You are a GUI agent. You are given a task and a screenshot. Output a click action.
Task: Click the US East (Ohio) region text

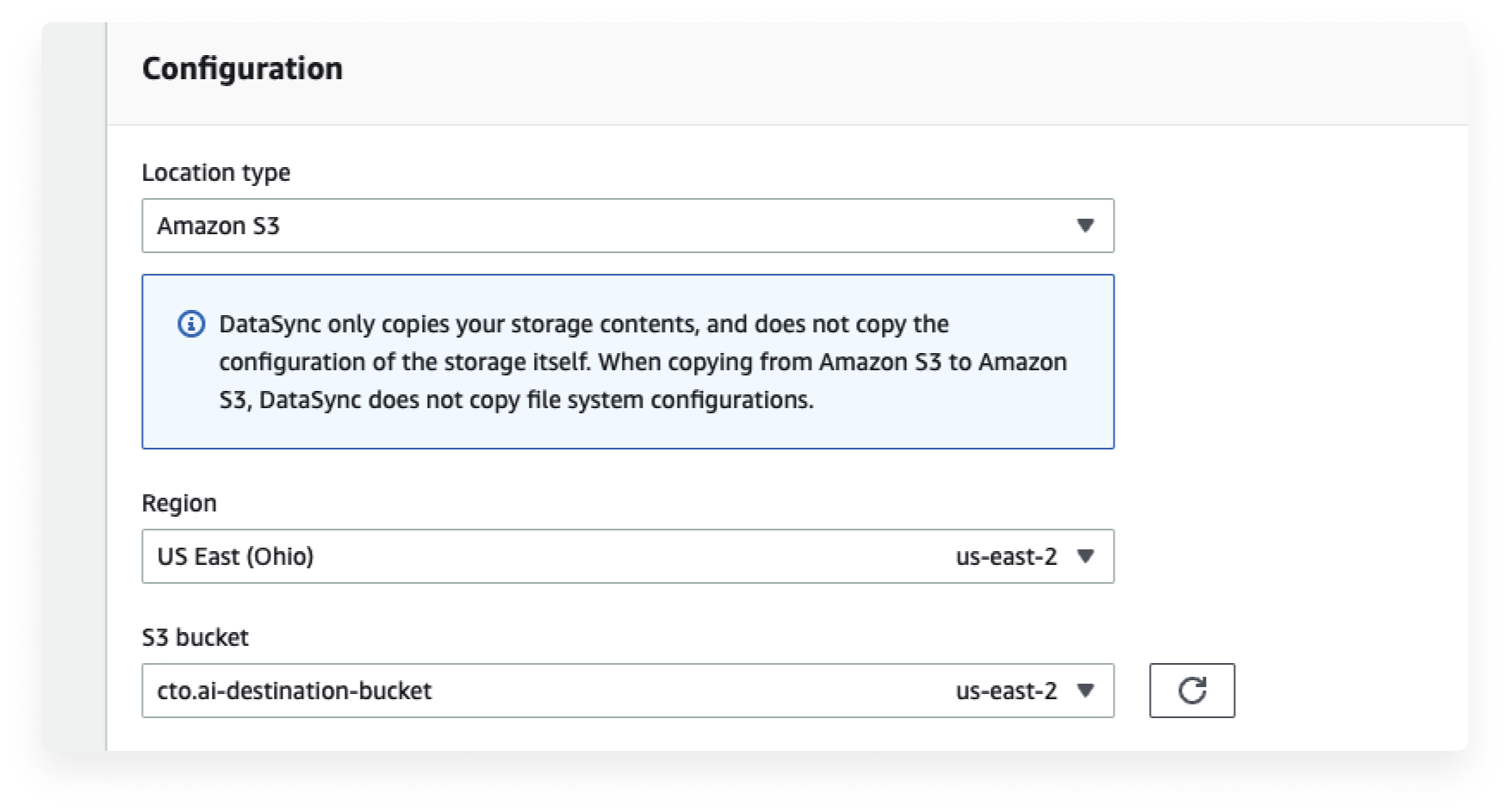235,556
